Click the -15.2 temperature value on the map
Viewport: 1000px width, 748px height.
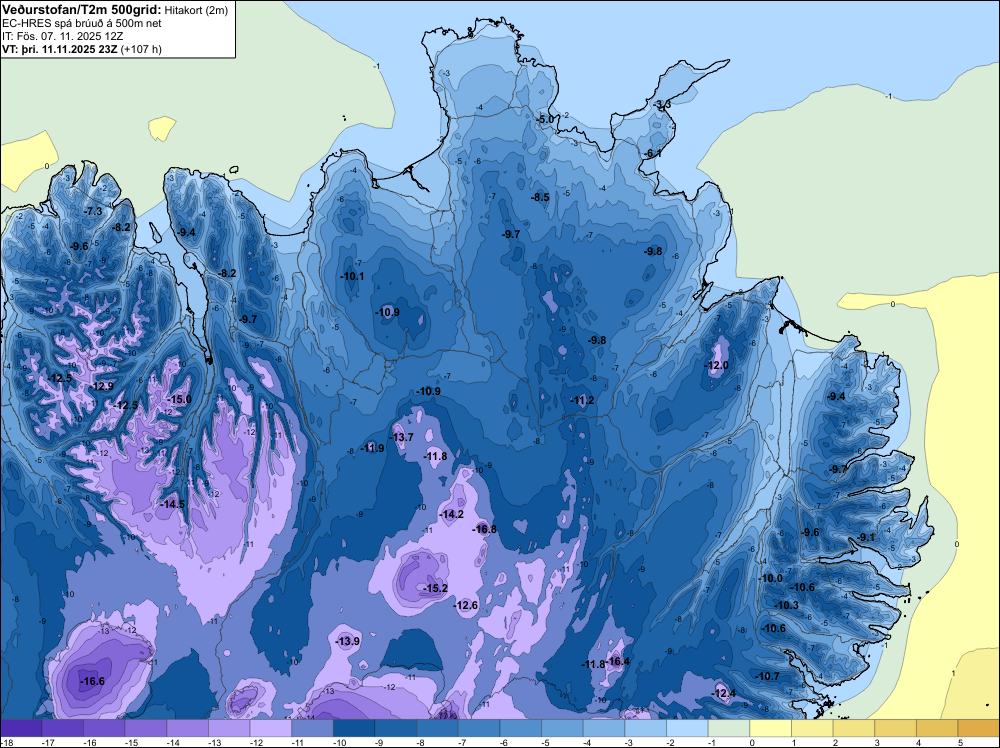tap(436, 589)
